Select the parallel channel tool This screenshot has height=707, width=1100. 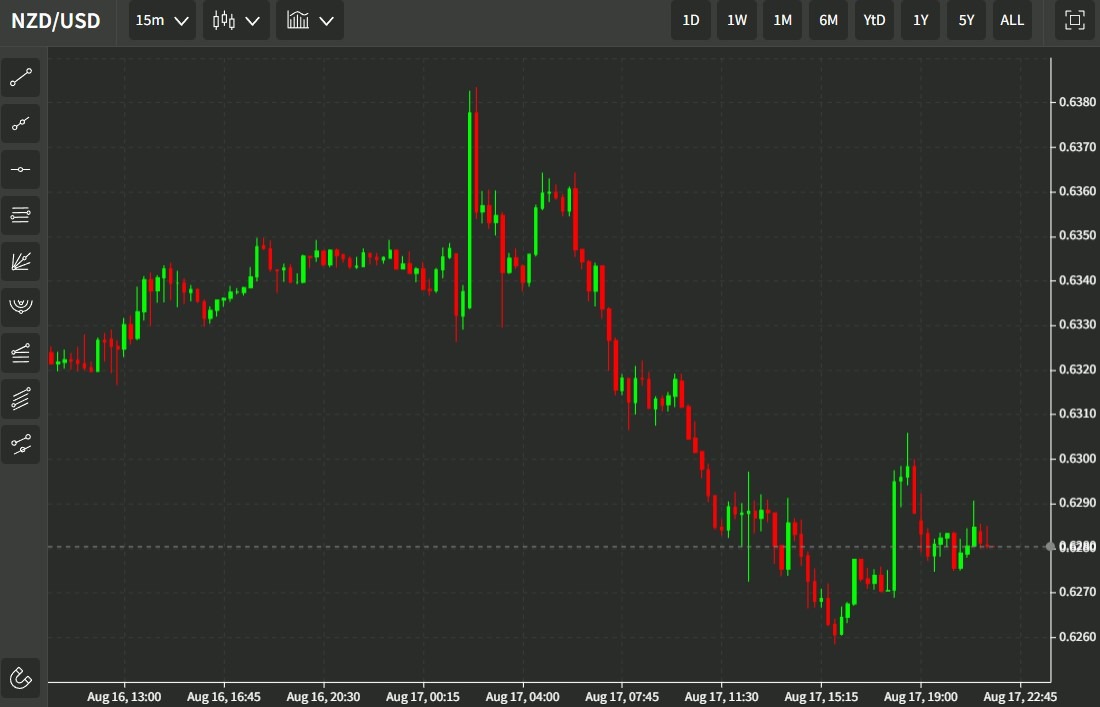pyautogui.click(x=20, y=399)
